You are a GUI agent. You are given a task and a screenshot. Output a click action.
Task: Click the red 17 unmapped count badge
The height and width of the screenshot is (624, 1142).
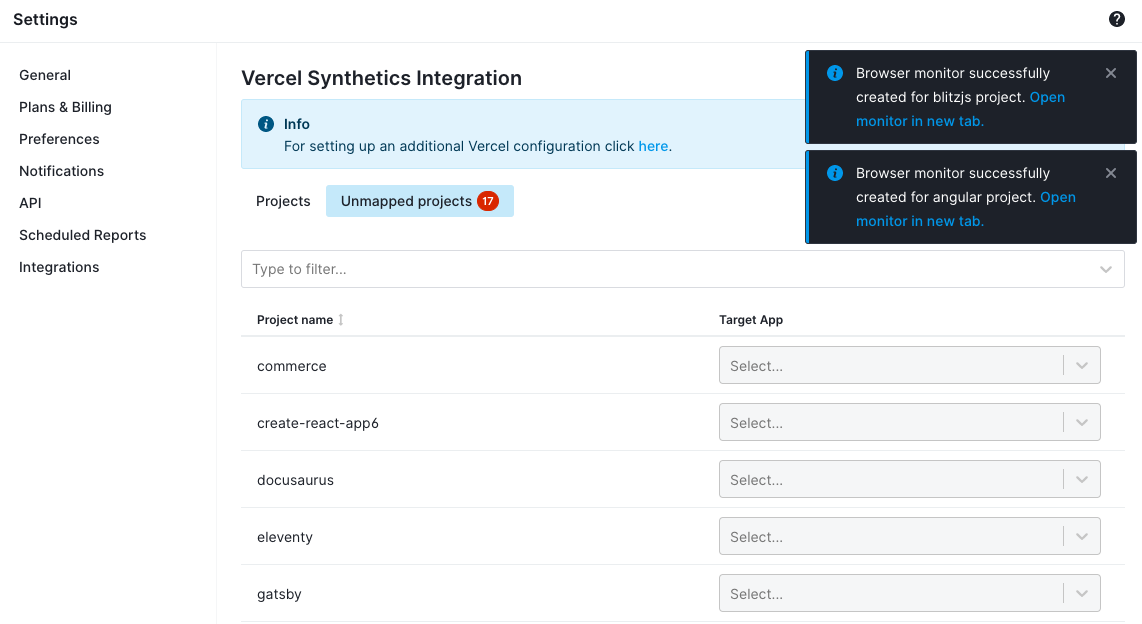point(488,201)
